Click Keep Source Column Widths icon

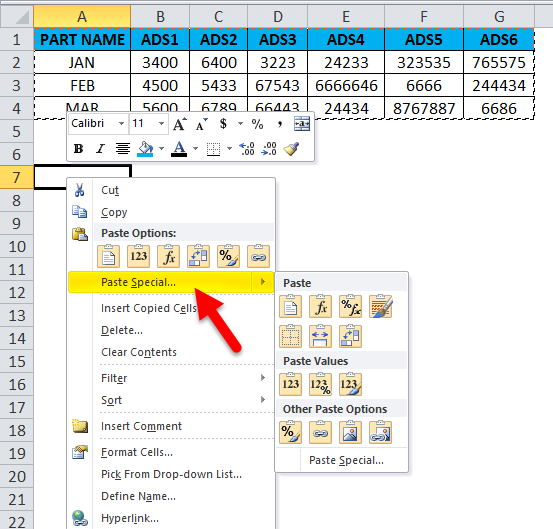(x=320, y=336)
